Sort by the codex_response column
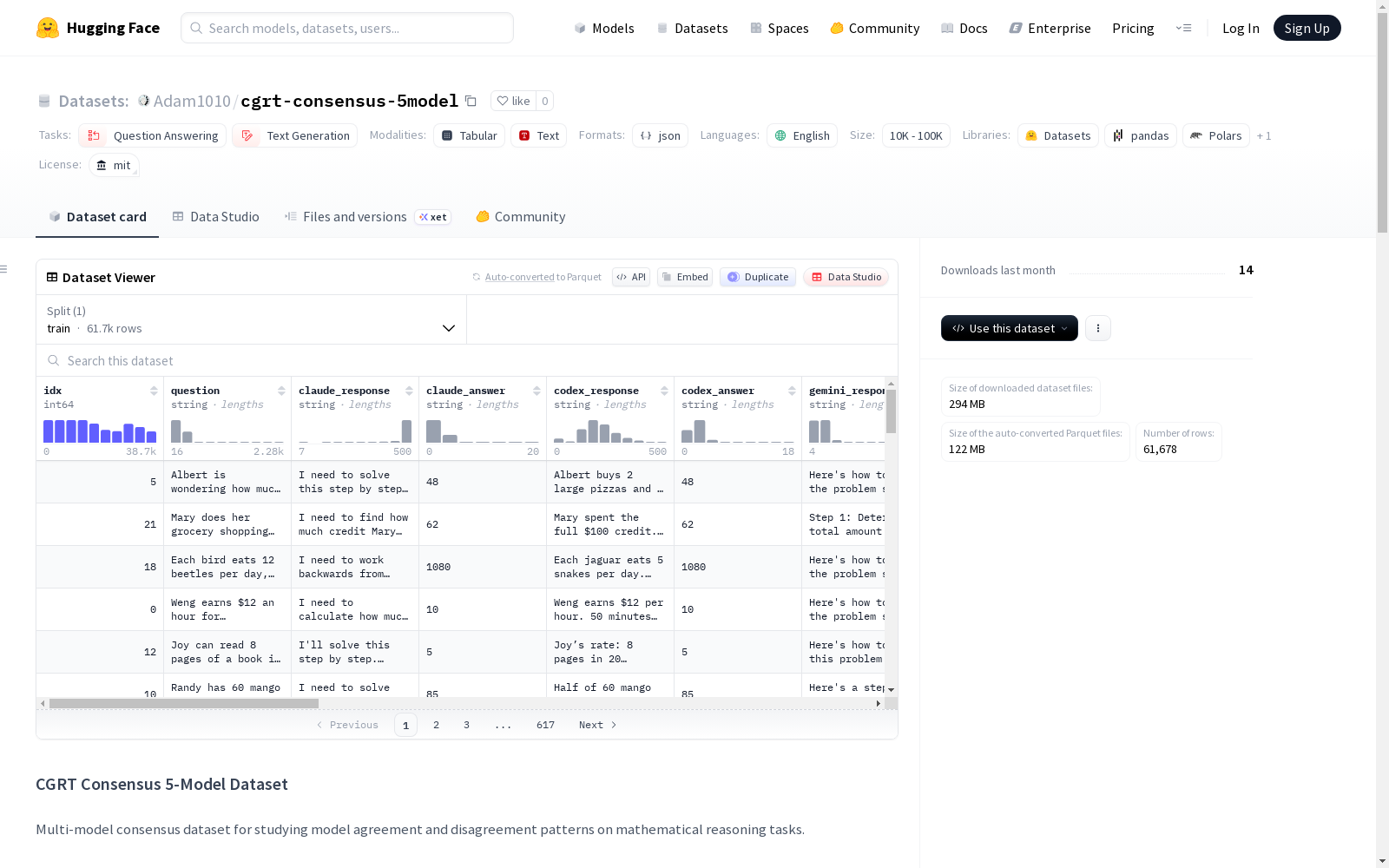Image resolution: width=1389 pixels, height=868 pixels. click(x=664, y=391)
